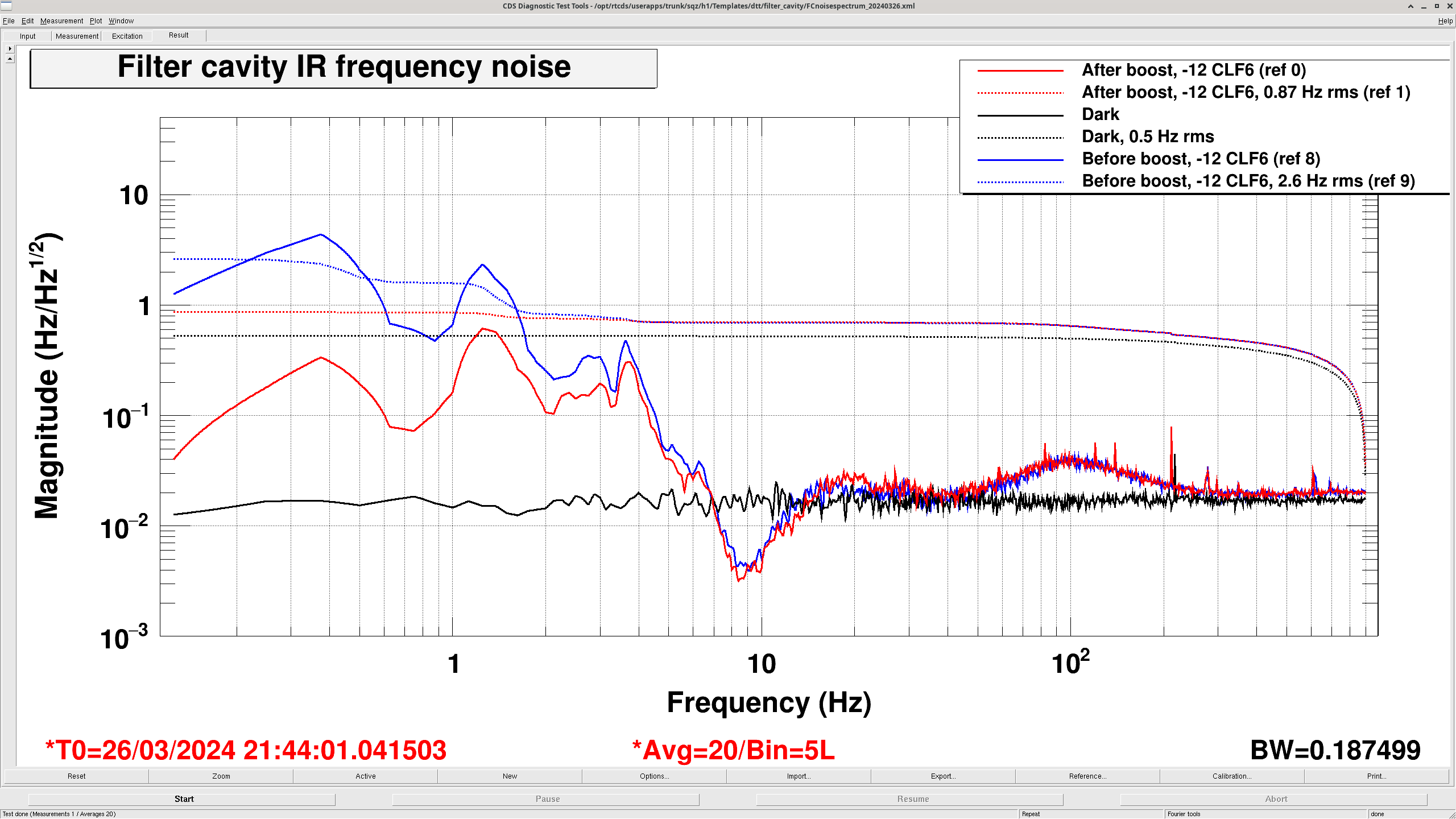Open the Calibration... dialog

click(x=1232, y=776)
